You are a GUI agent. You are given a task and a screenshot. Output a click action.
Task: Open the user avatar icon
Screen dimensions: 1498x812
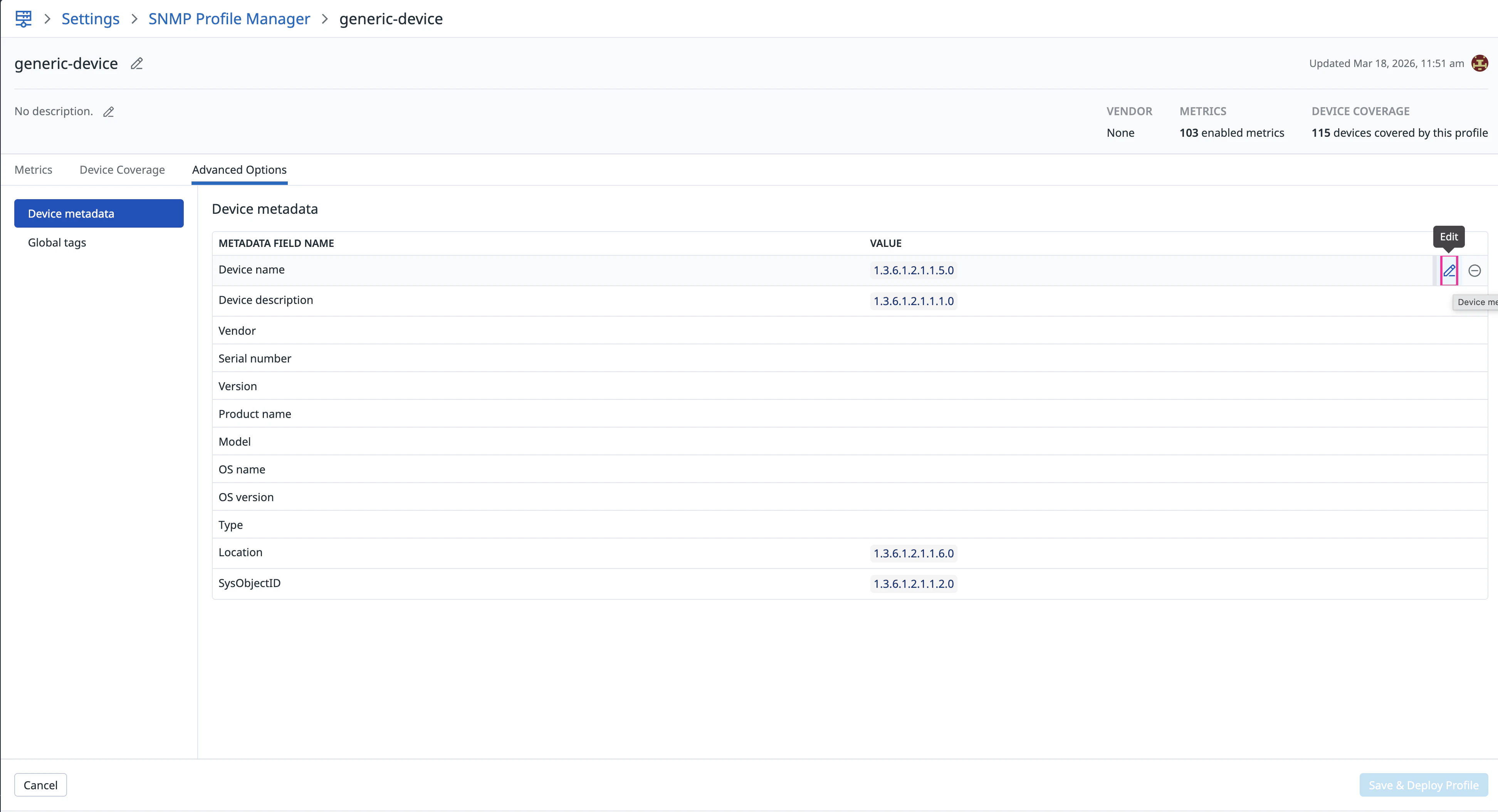(x=1480, y=63)
